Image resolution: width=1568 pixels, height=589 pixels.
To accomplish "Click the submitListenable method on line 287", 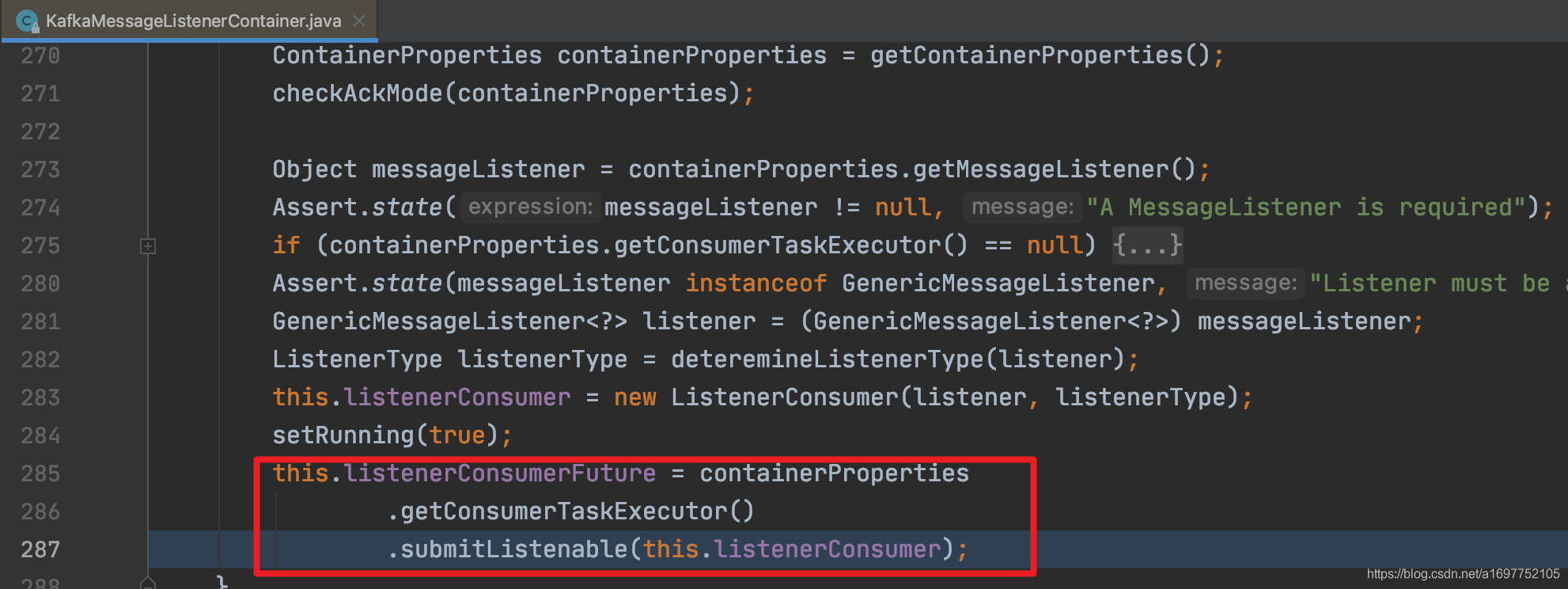I will [x=513, y=549].
